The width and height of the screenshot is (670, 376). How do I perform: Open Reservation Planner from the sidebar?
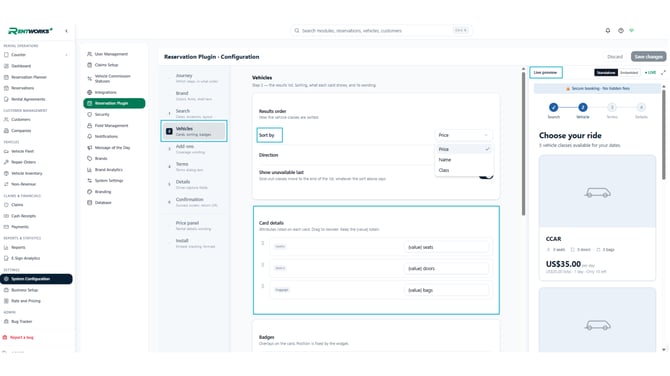(29, 77)
